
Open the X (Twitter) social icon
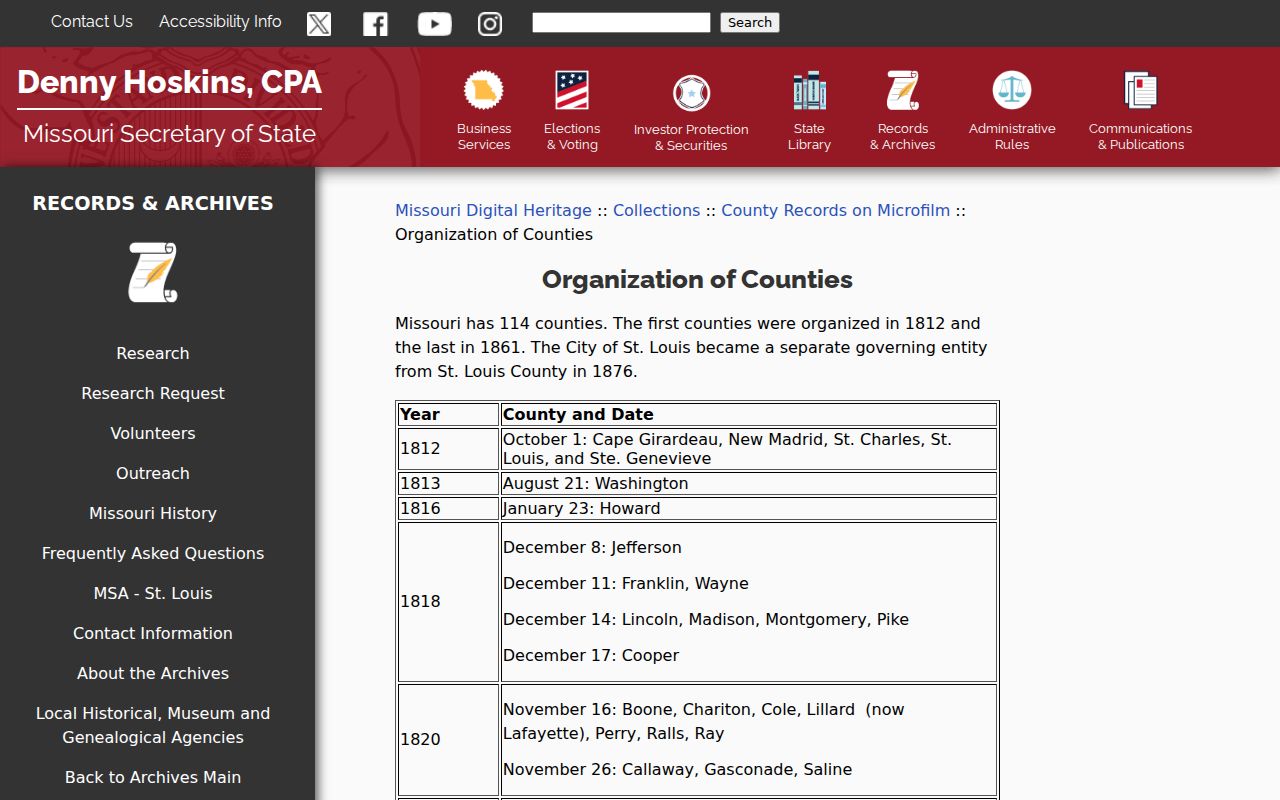pos(319,23)
